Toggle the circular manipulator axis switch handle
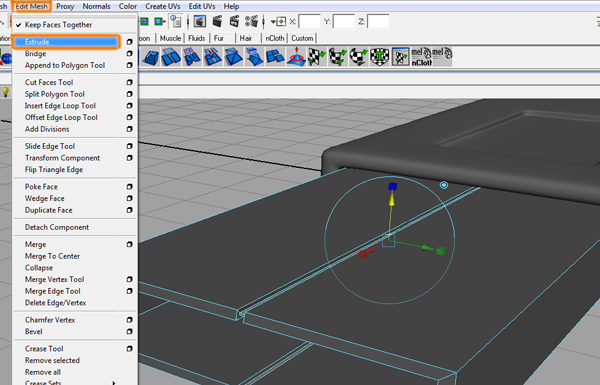The width and height of the screenshot is (600, 385). pos(443,185)
